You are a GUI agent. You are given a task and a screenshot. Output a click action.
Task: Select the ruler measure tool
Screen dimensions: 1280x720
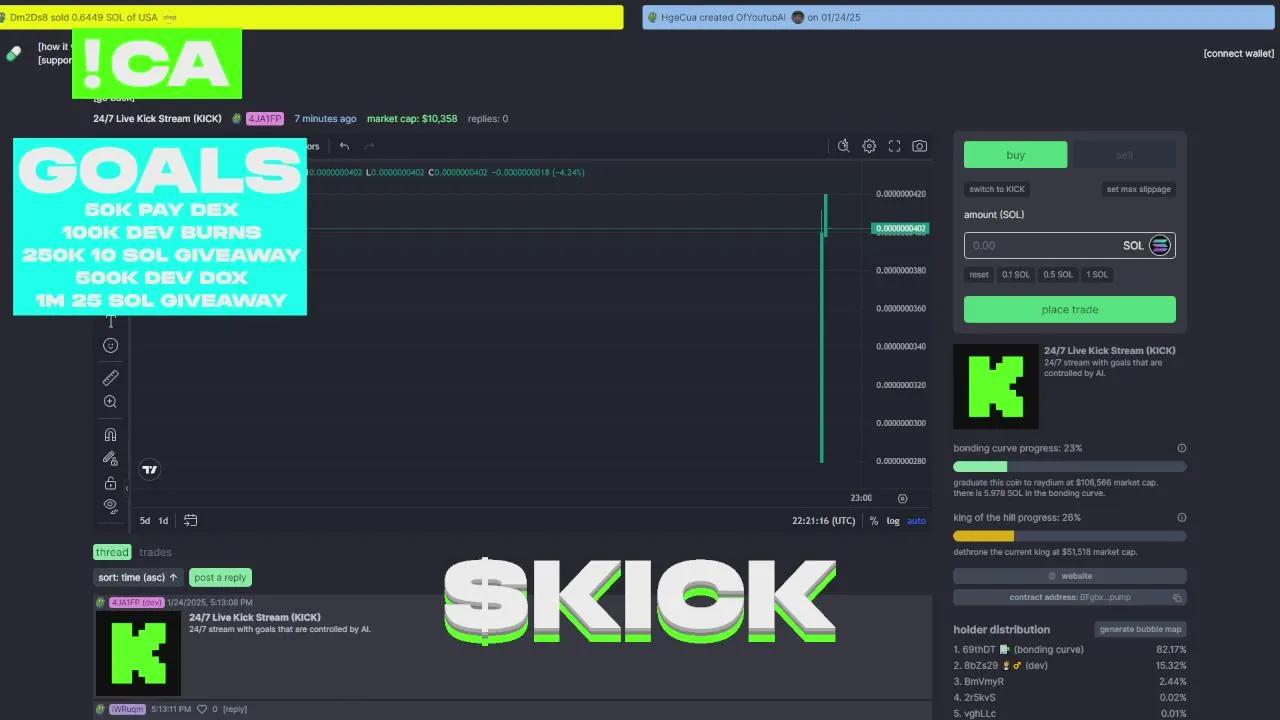110,377
